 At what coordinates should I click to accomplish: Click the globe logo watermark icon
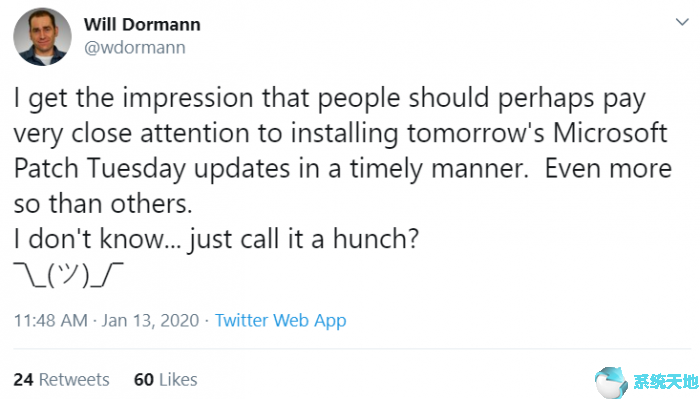pyautogui.click(x=611, y=382)
